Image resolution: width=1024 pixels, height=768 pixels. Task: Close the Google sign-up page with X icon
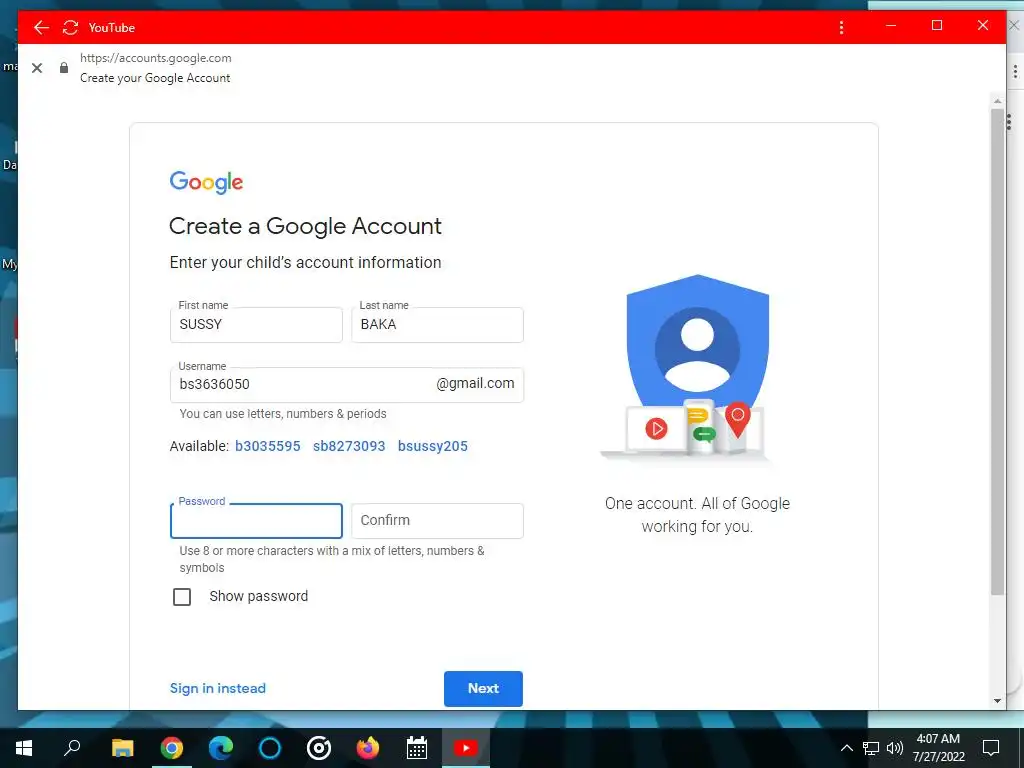pyautogui.click(x=37, y=68)
